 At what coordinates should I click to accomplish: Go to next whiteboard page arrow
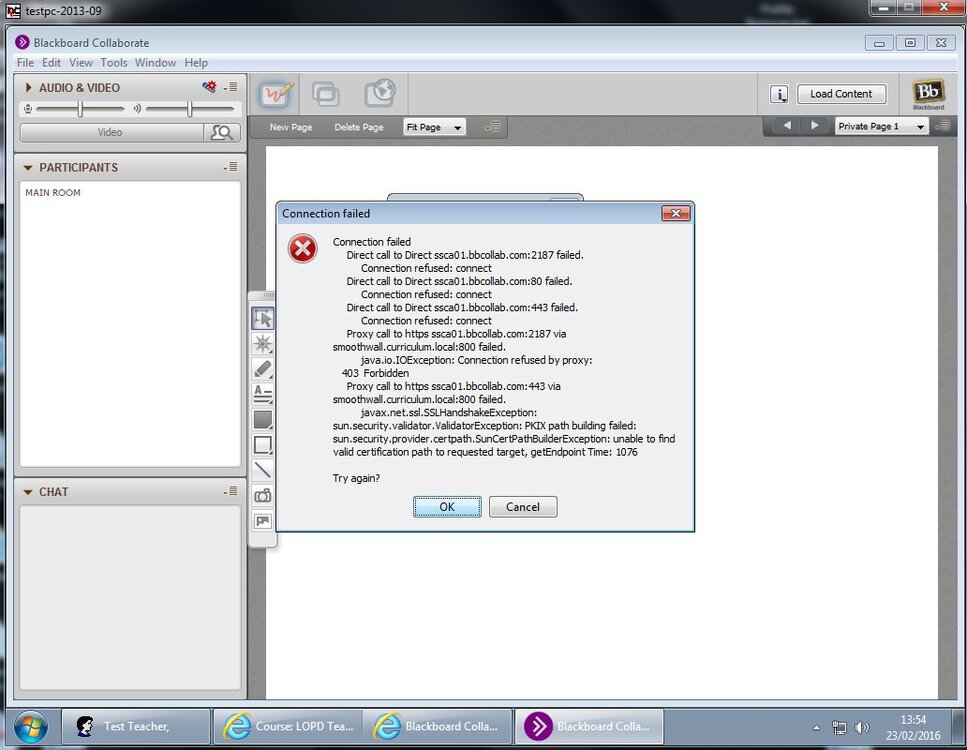coord(815,125)
